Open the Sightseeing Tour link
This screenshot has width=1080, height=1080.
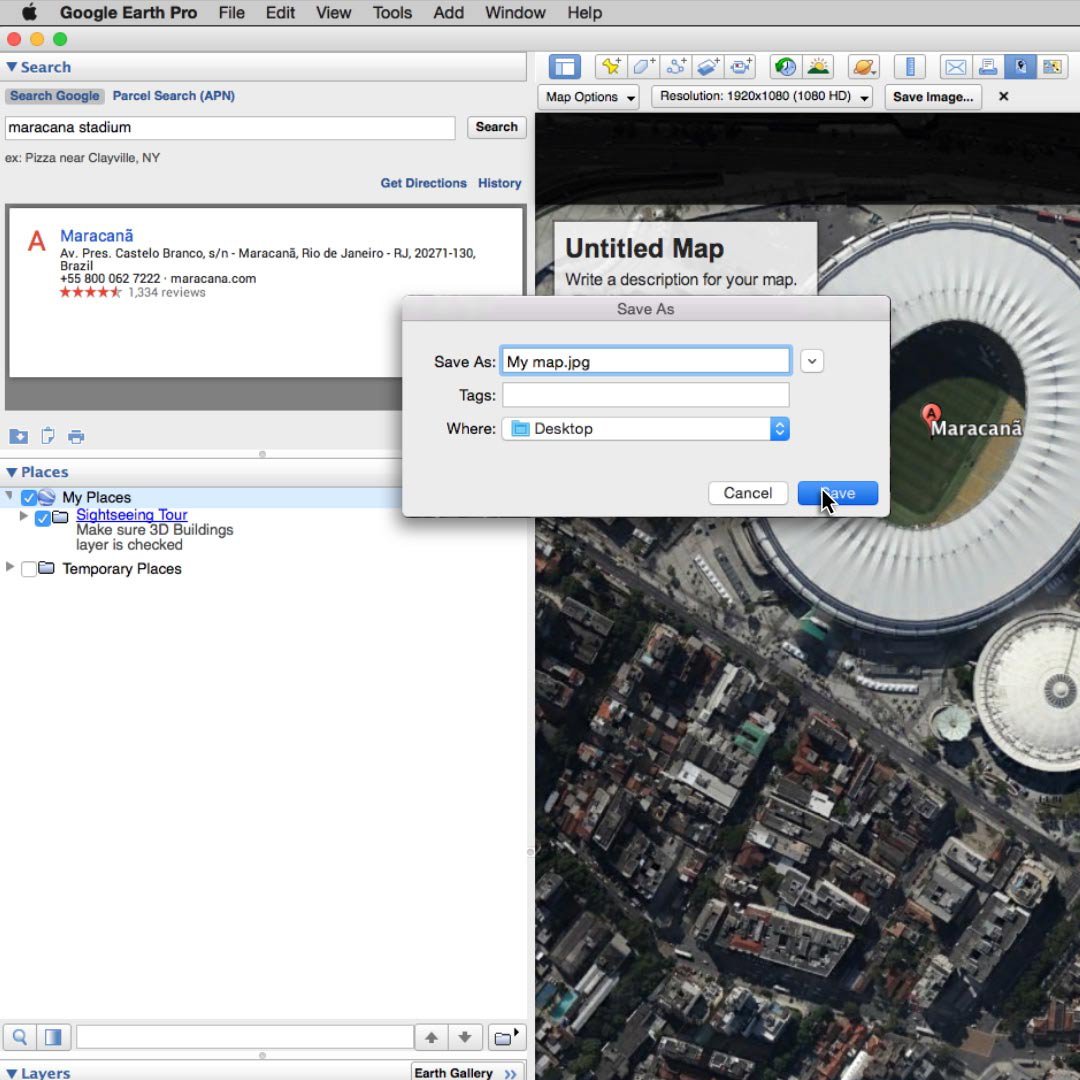click(132, 515)
